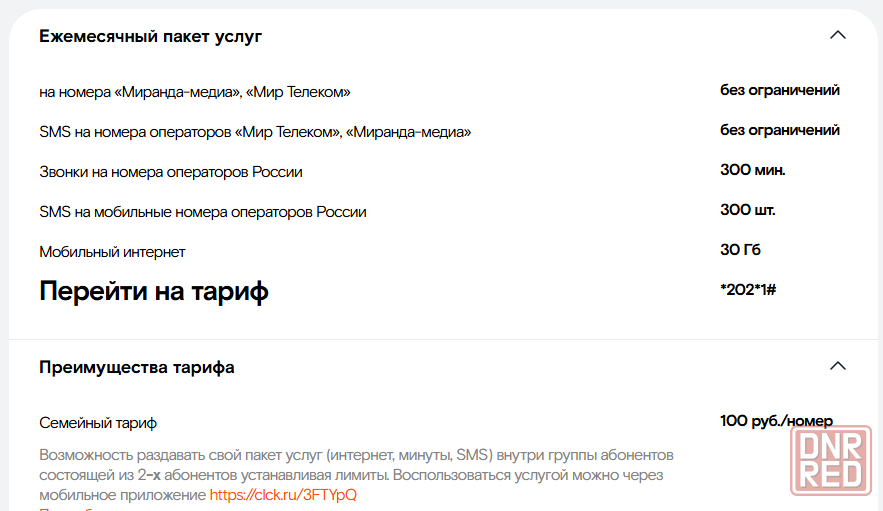883x511 pixels.
Task: Click the Возможность раздавать свой пакет услуг description
Action: tap(356, 475)
